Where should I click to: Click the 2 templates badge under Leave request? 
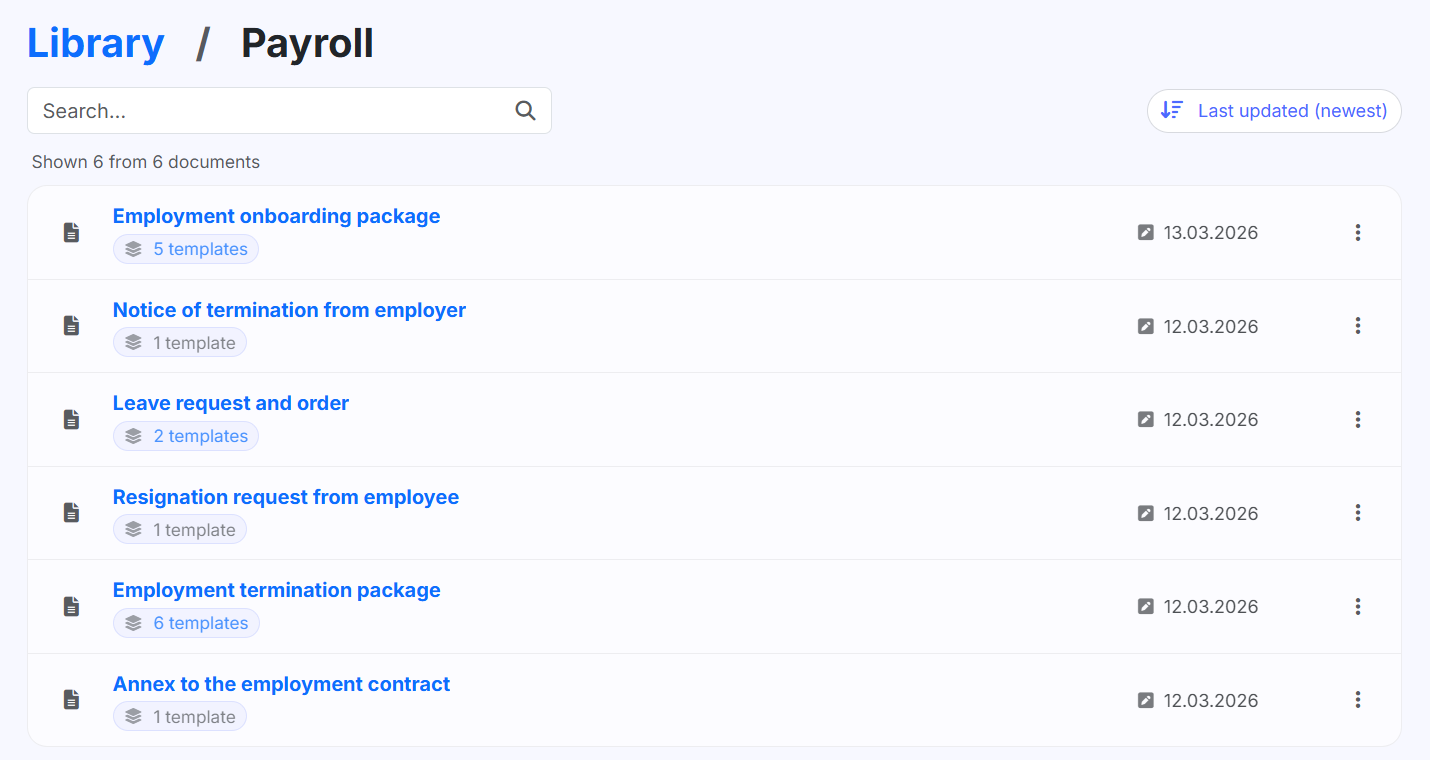tap(186, 435)
